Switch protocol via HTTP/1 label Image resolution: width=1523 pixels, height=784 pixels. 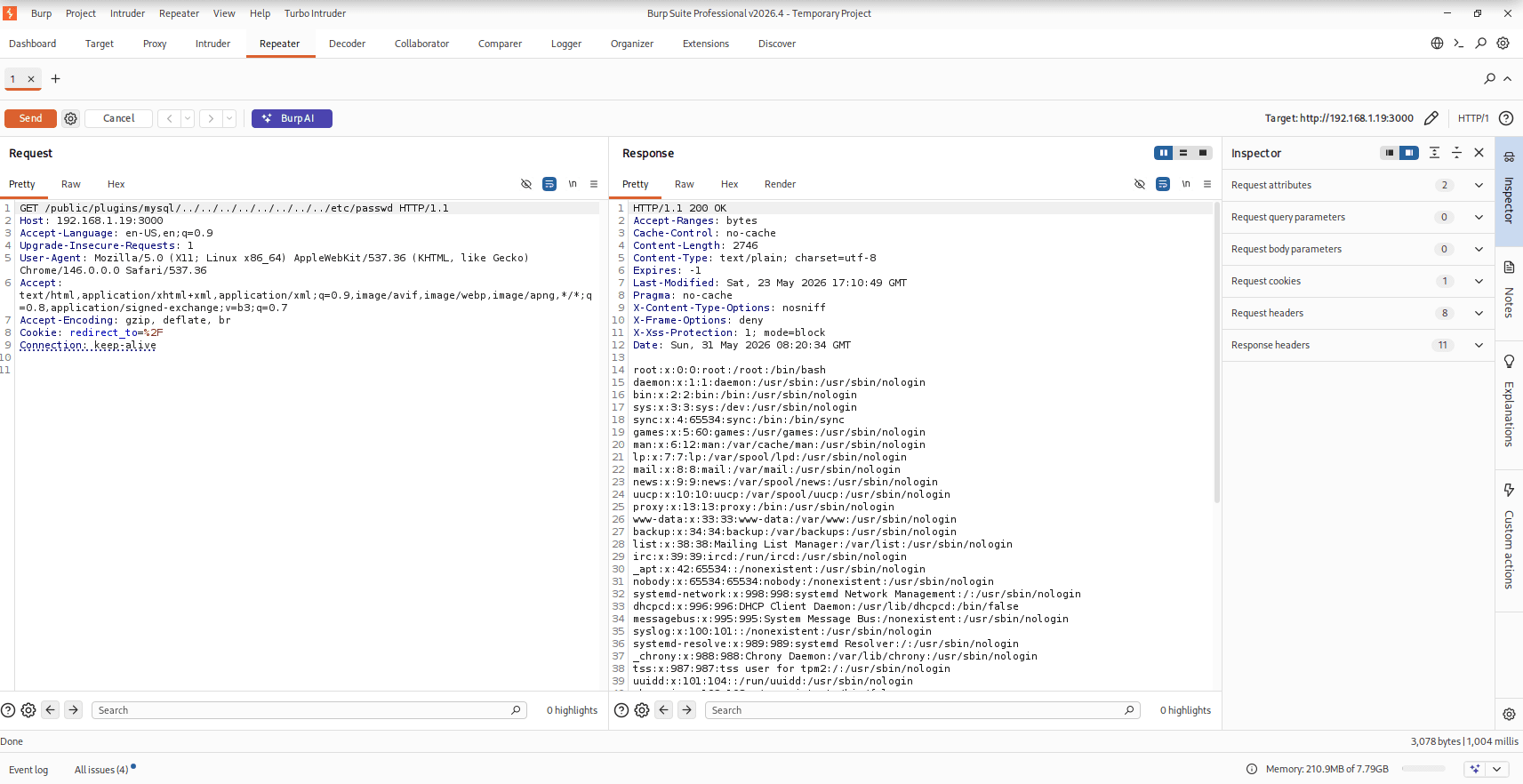point(1473,118)
